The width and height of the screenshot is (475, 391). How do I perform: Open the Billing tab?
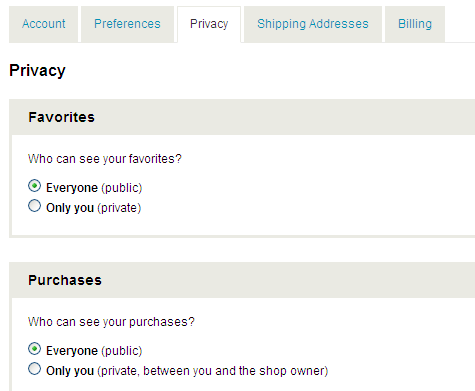(415, 24)
